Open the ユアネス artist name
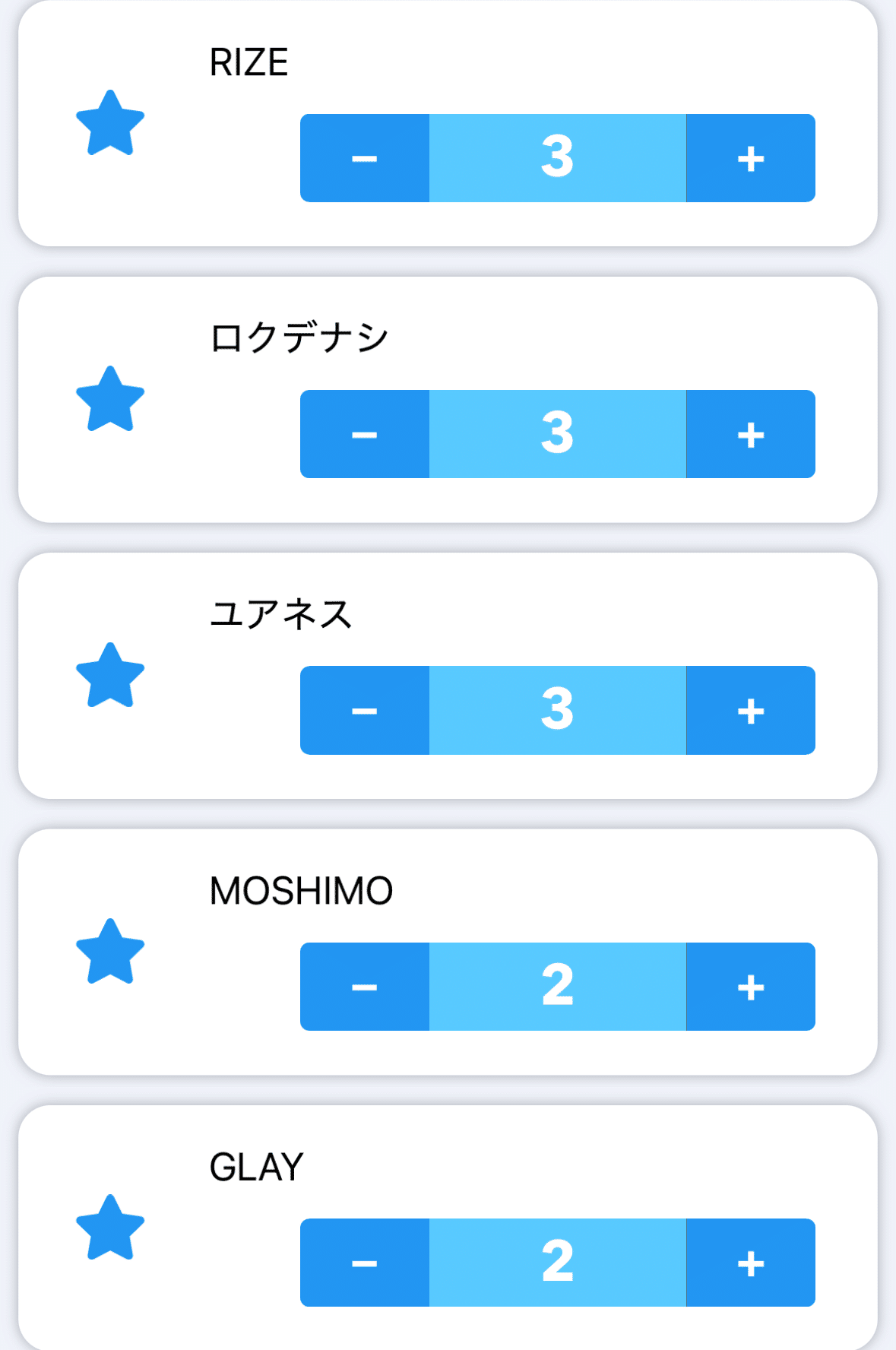Screen dimensions: 896x1350 (280, 614)
